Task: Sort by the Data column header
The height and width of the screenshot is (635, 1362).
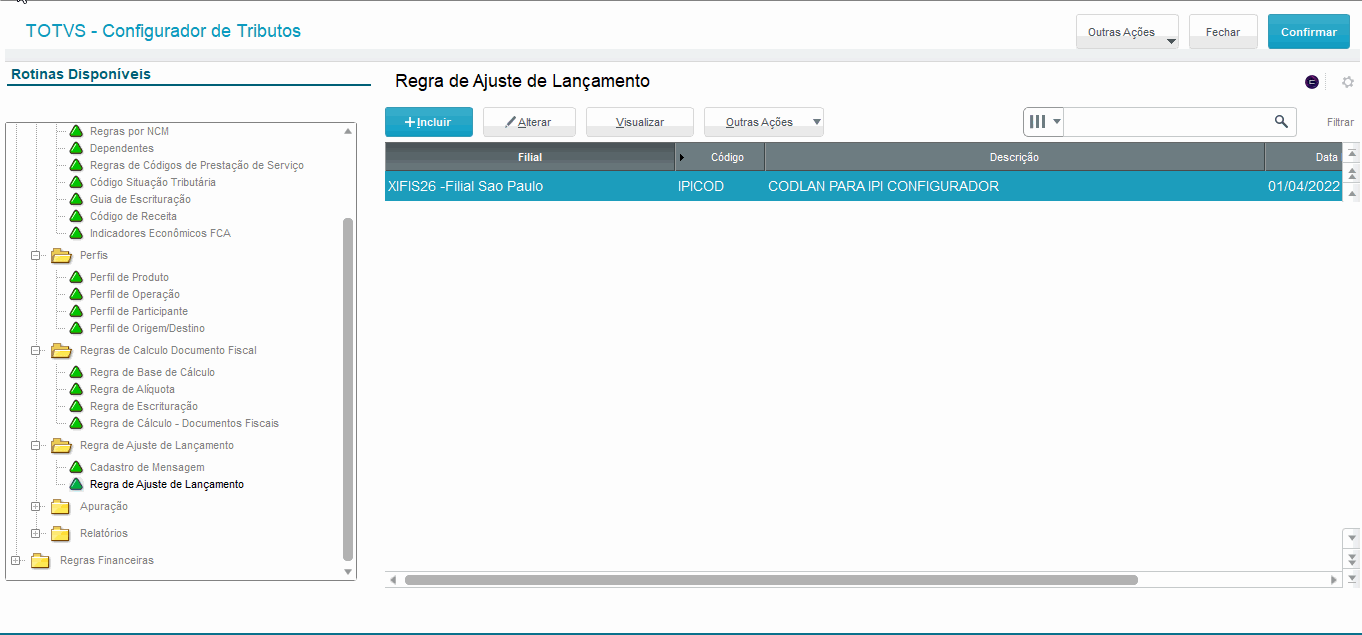Action: [x=1303, y=157]
